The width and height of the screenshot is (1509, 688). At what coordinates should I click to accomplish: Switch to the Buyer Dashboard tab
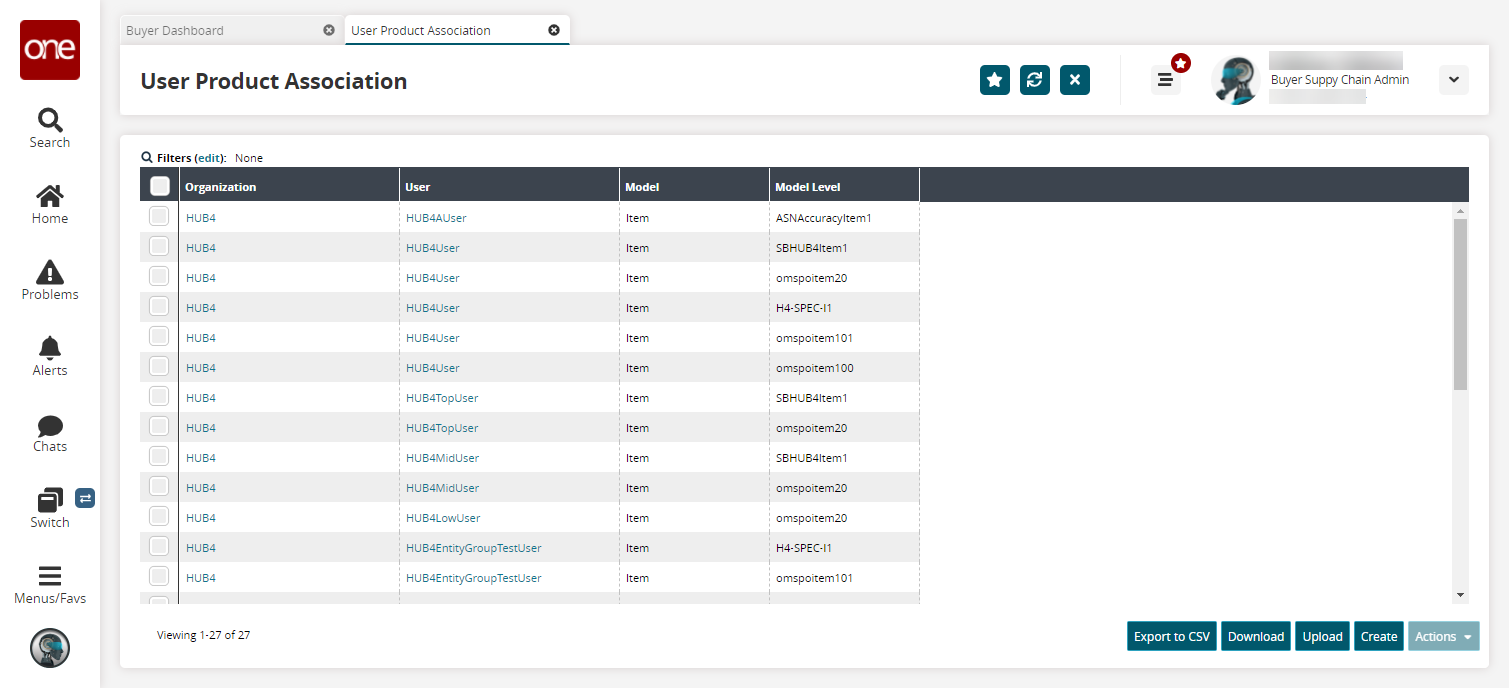point(175,30)
